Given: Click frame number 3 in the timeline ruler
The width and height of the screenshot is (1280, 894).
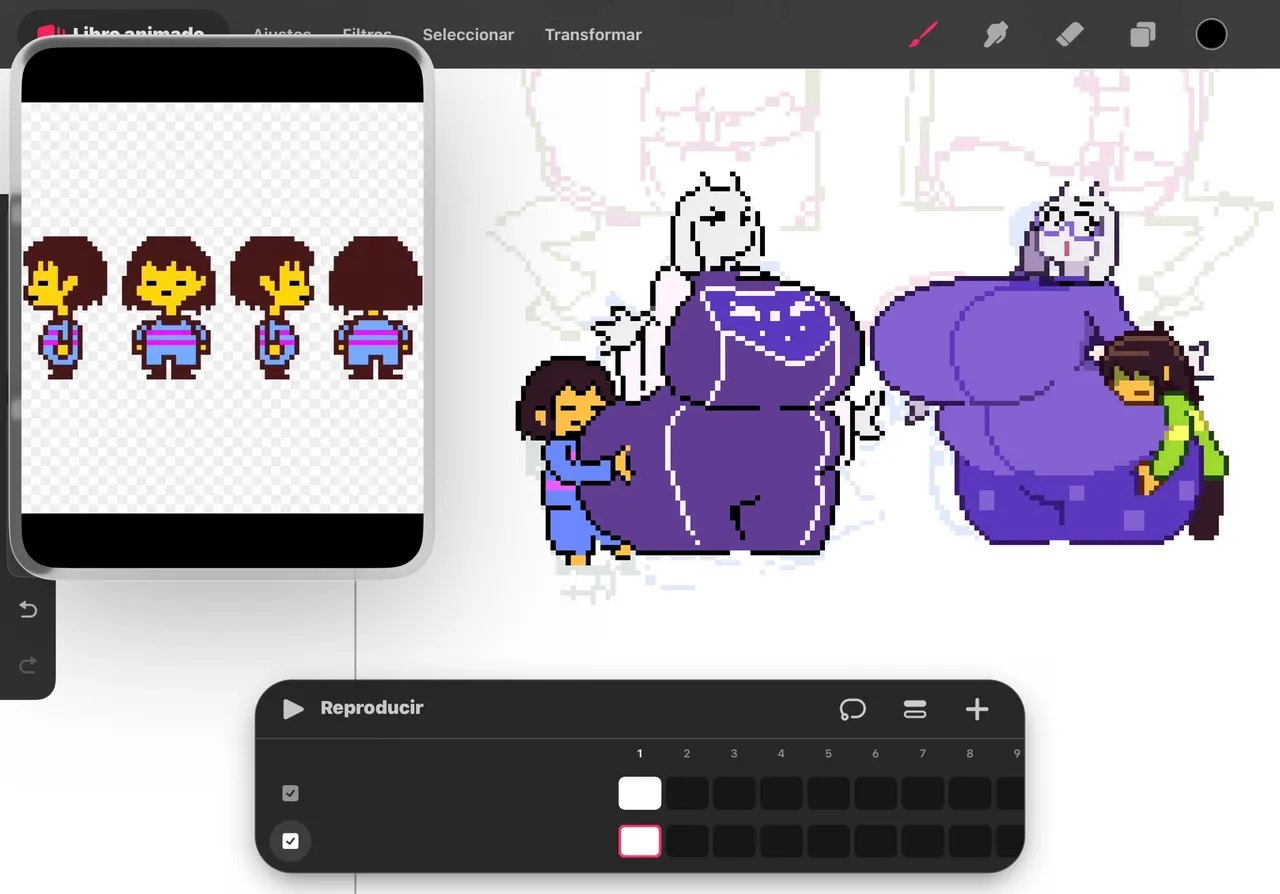Looking at the screenshot, I should coord(734,754).
